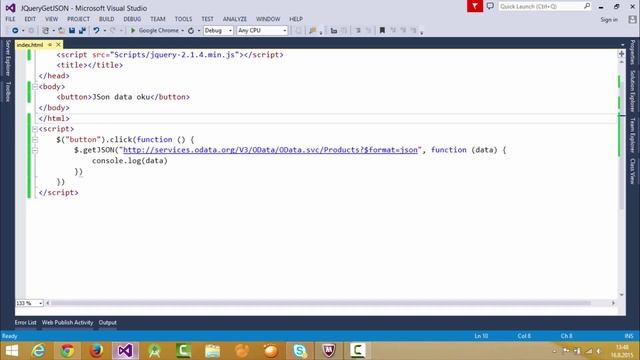Click the Windows Start button
The width and height of the screenshot is (640, 360).
(12, 351)
